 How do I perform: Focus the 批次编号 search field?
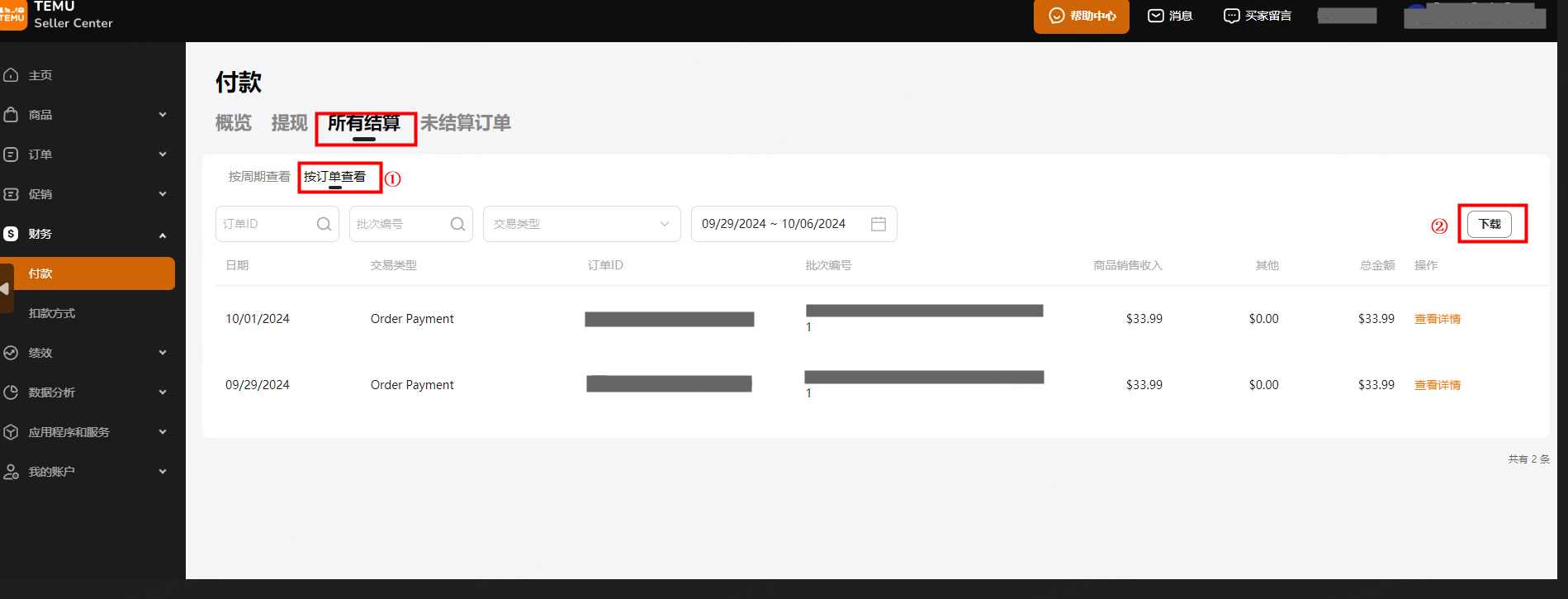(x=411, y=224)
